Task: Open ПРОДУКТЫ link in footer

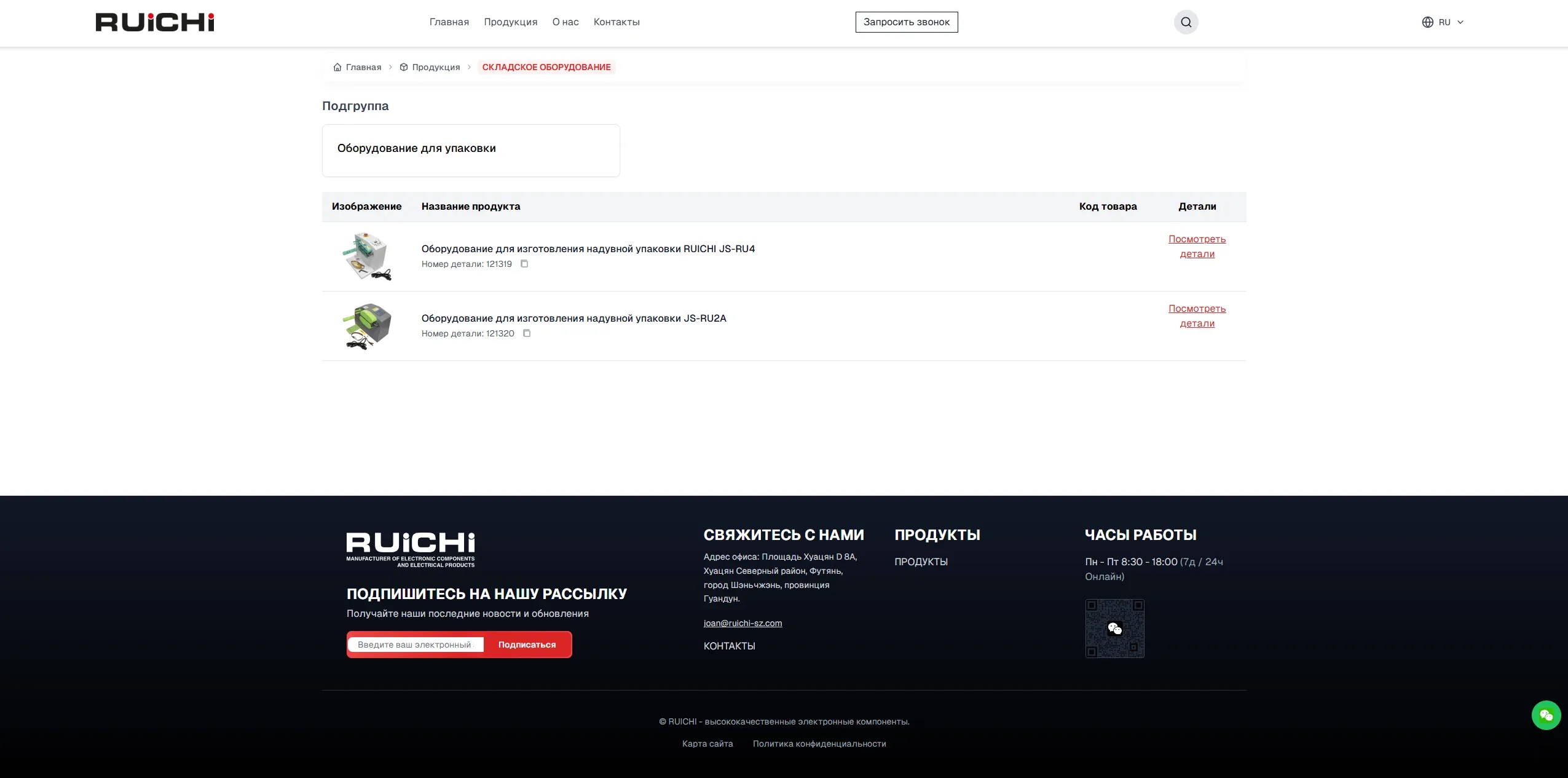Action: [921, 562]
